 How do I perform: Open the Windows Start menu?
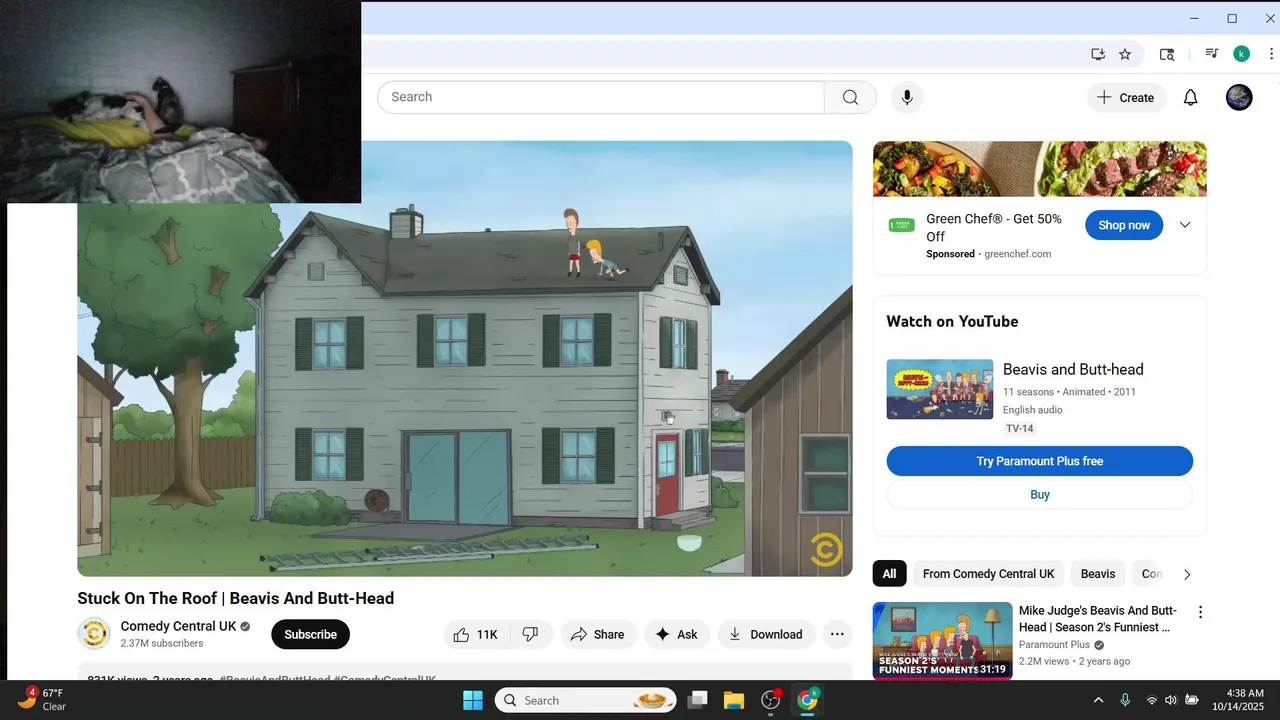point(472,700)
